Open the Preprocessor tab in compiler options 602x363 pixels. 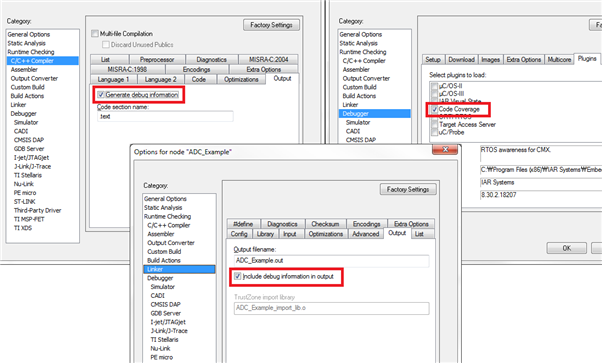pyautogui.click(x=157, y=60)
